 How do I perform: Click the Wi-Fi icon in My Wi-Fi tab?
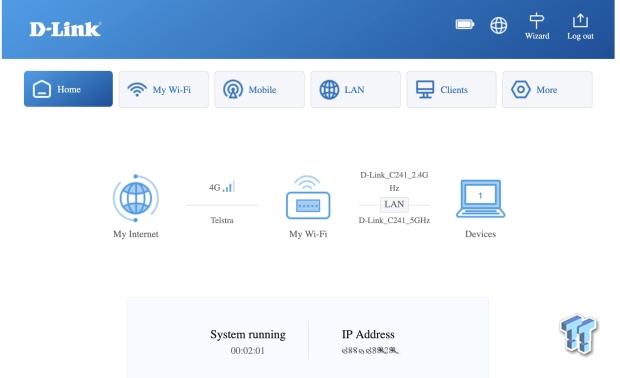tap(137, 89)
